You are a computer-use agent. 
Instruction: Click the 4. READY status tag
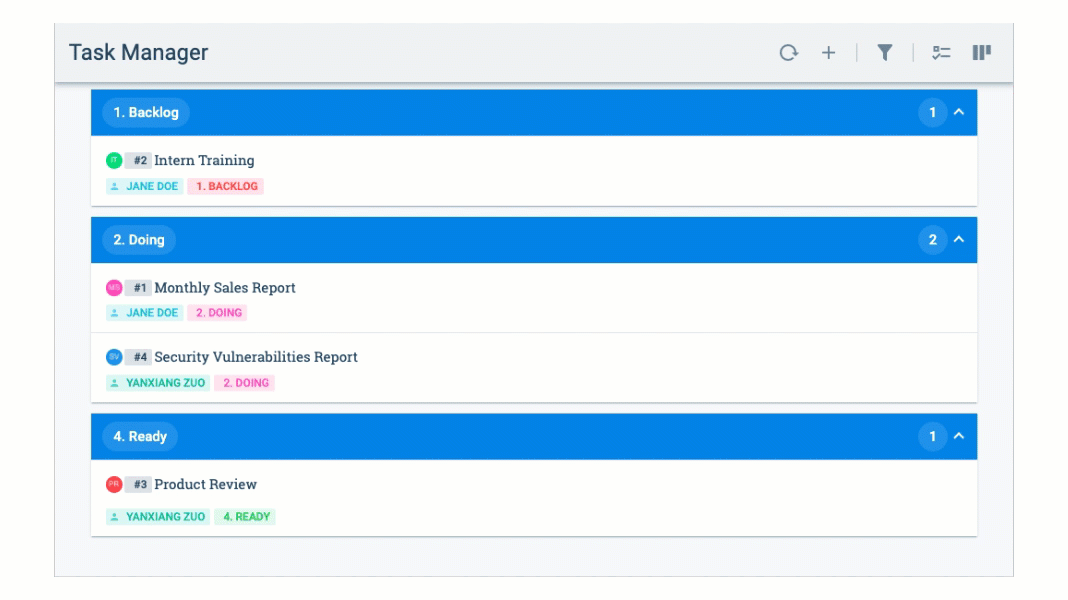245,517
